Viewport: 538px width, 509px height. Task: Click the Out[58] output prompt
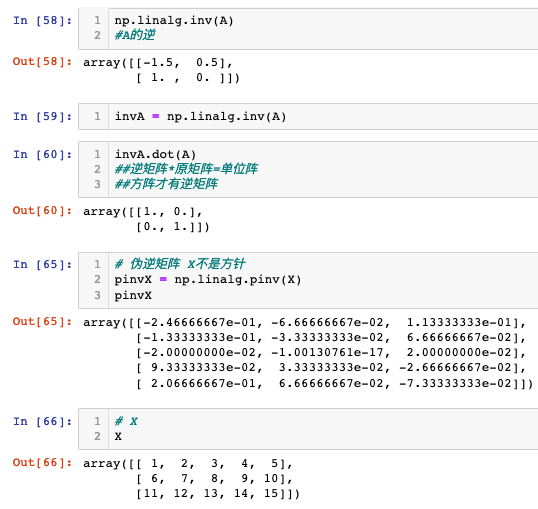coord(43,61)
